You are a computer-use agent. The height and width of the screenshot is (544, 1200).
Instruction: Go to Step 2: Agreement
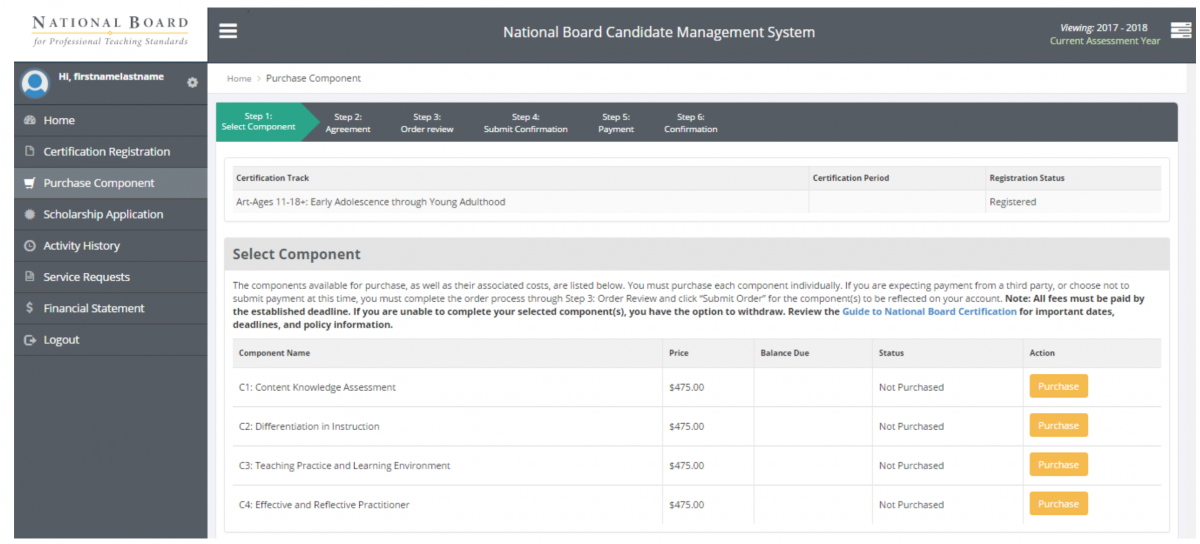point(348,123)
